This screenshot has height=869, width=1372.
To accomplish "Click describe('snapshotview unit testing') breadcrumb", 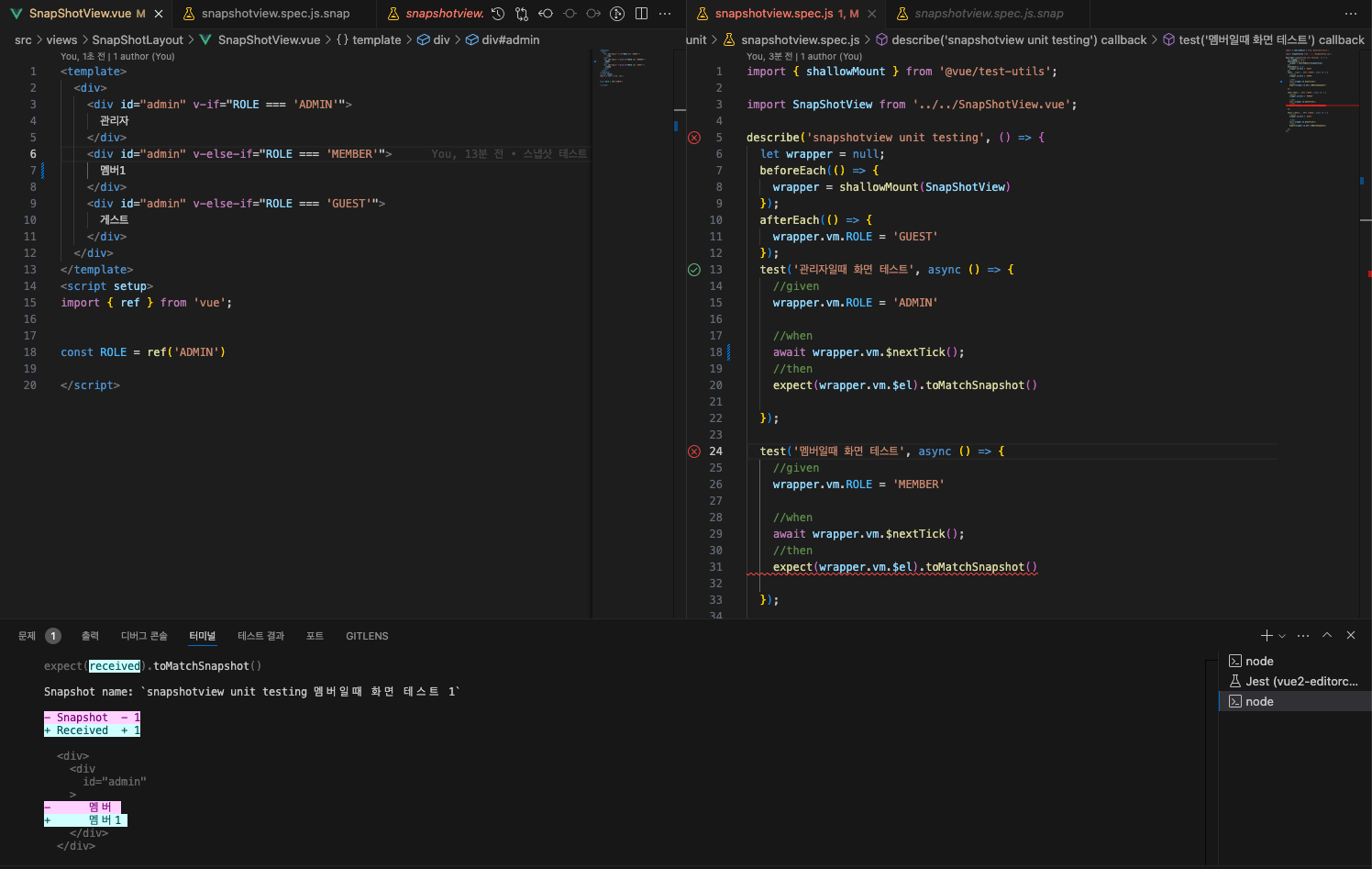I will pos(1012,39).
